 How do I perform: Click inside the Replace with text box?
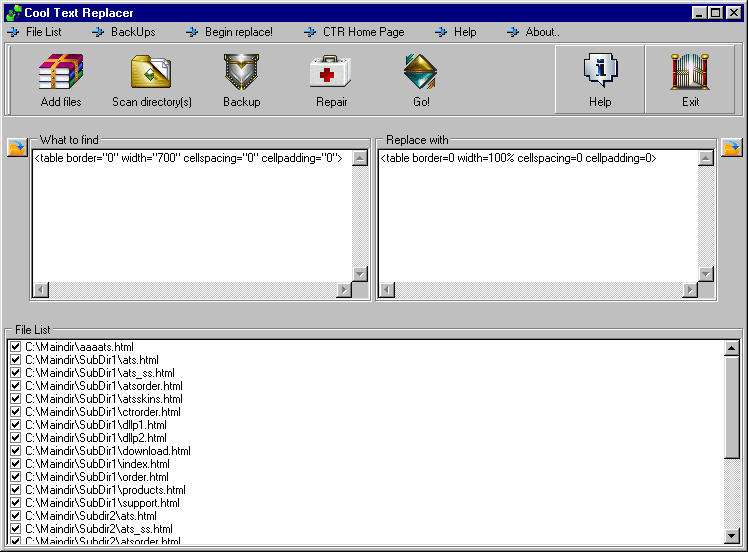pyautogui.click(x=539, y=216)
